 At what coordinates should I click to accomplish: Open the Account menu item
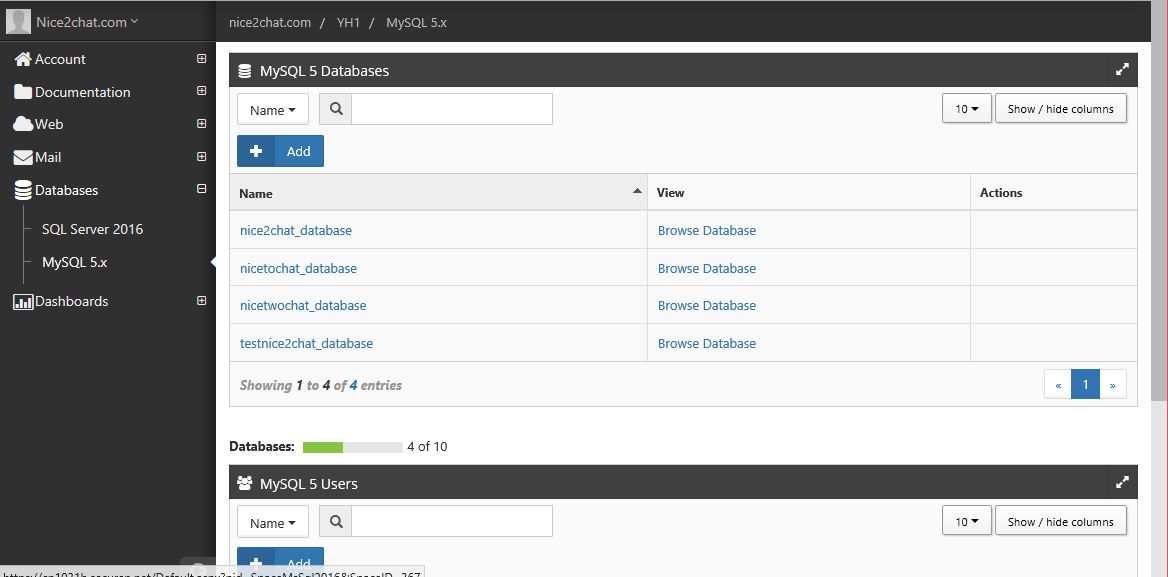[x=60, y=60]
